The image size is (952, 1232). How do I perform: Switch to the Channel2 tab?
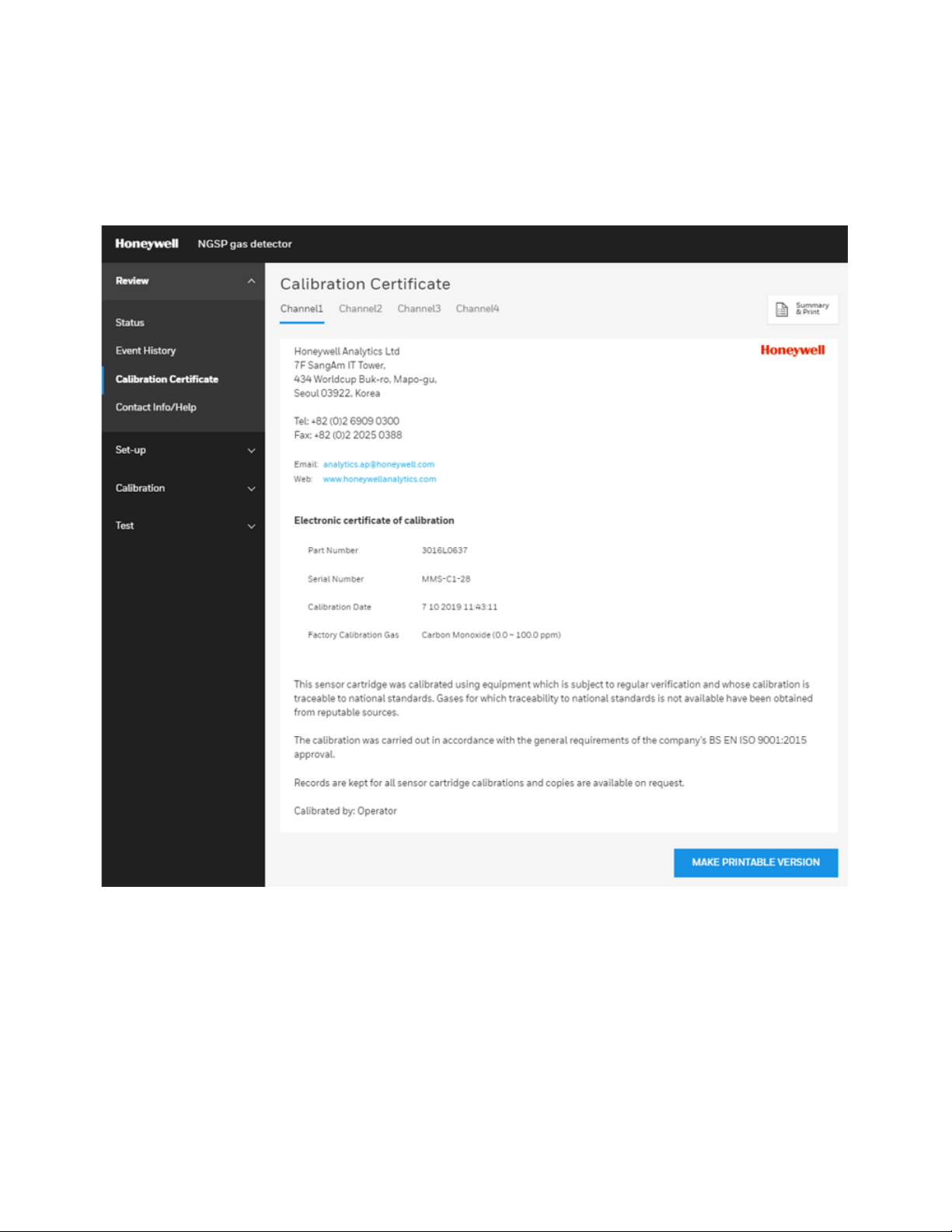tap(361, 309)
